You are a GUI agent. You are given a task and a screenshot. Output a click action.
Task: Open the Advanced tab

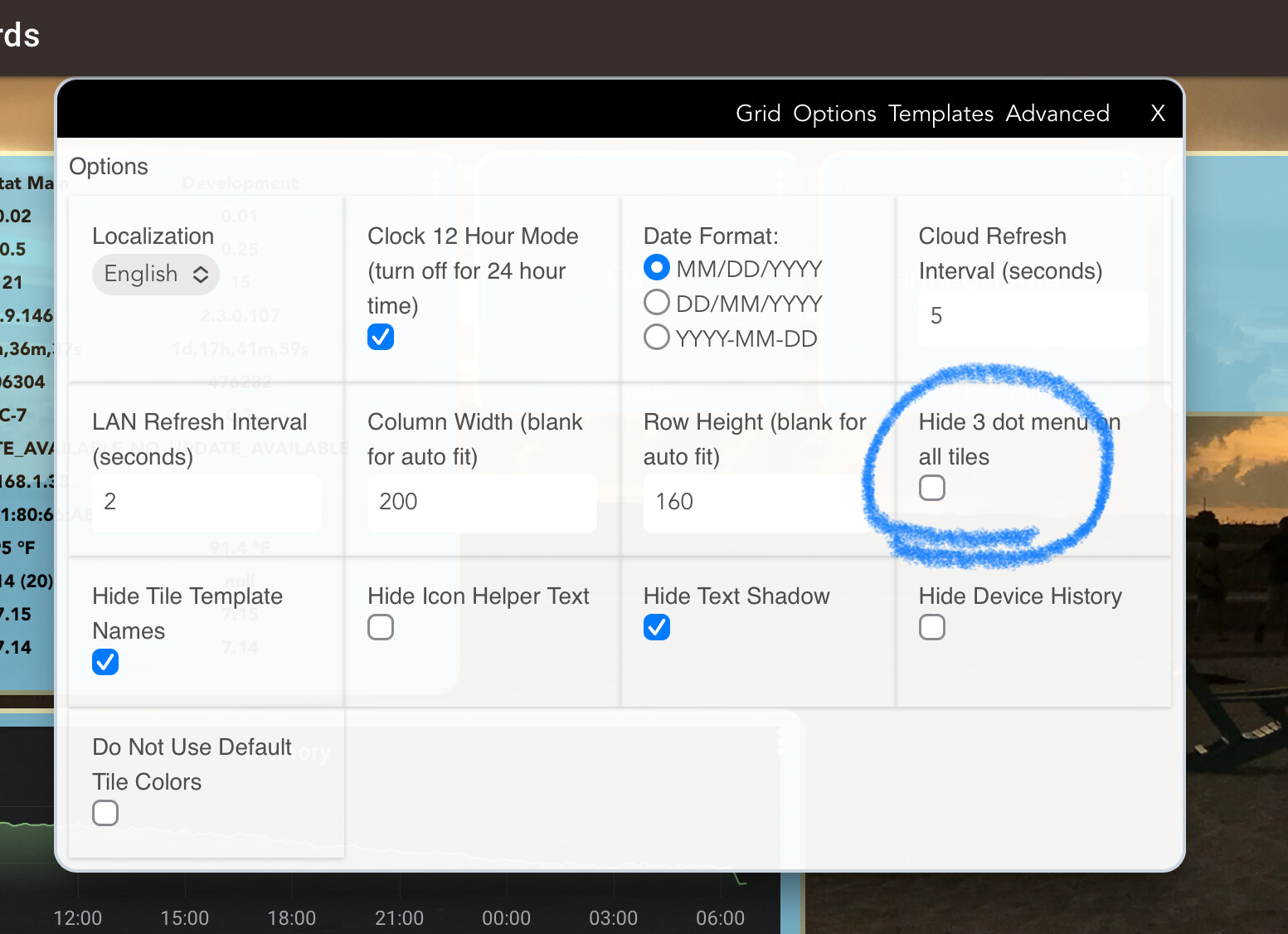point(1057,113)
